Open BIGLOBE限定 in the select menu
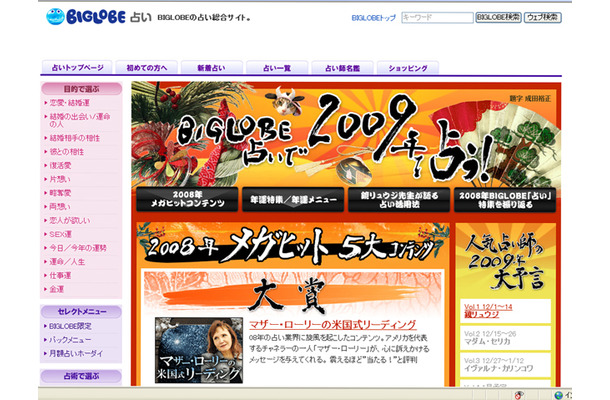 tap(70, 326)
